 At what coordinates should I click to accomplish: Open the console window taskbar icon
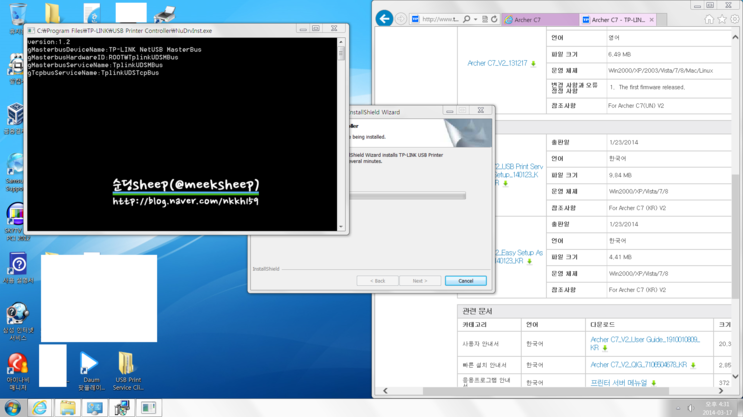point(149,408)
